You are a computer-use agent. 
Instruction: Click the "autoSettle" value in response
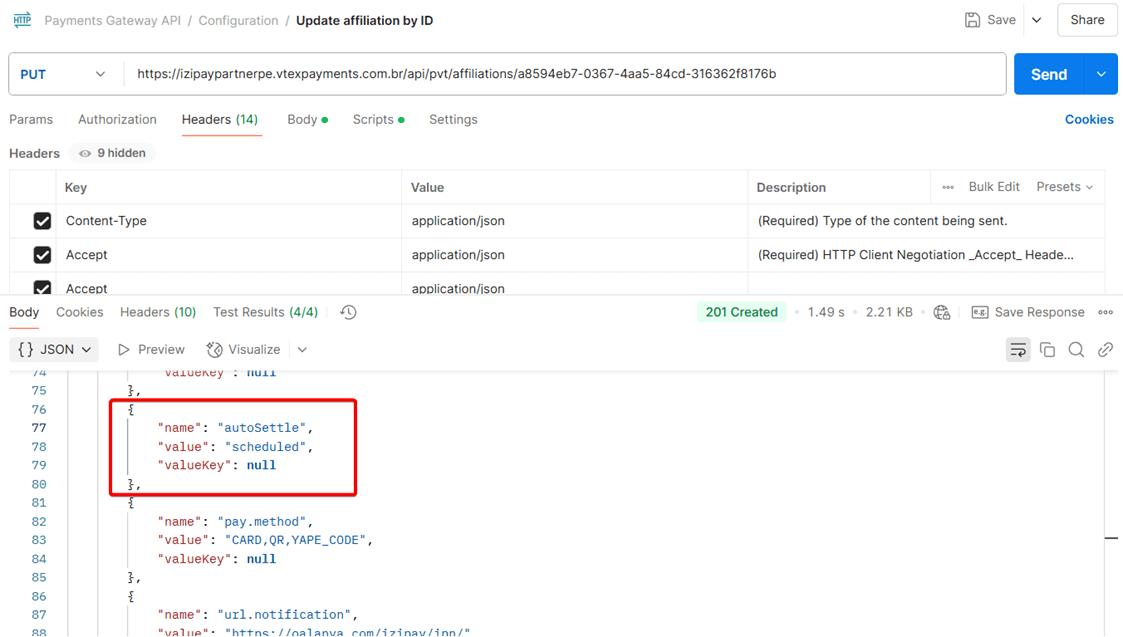coord(262,428)
